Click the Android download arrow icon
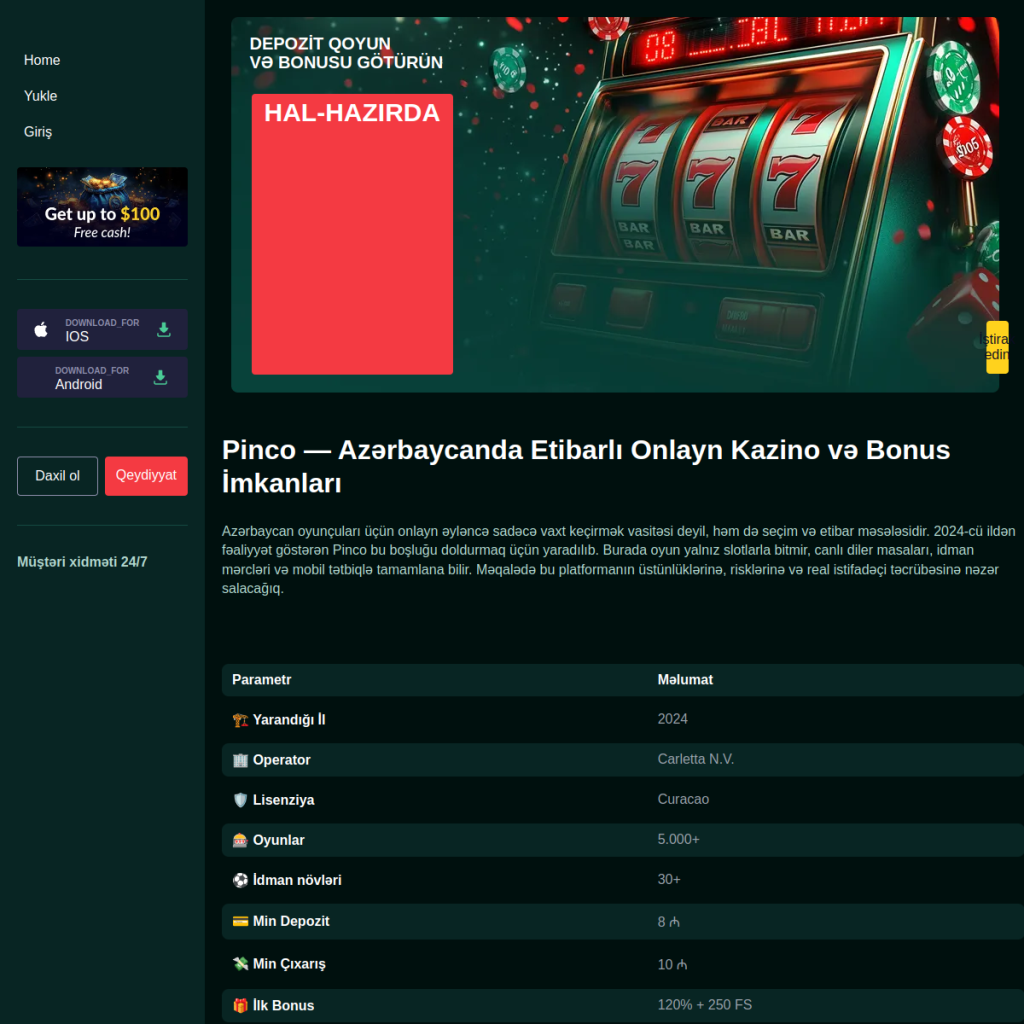The image size is (1024, 1024). coord(160,377)
